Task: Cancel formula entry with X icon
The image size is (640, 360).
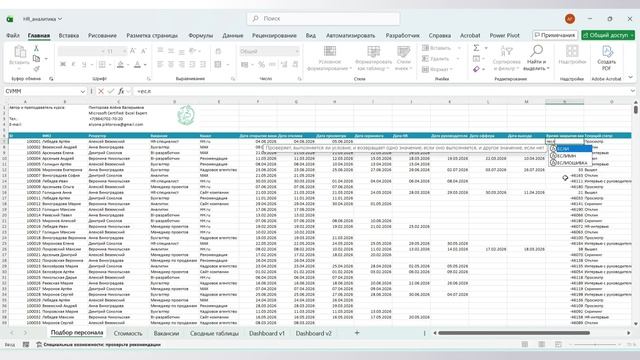Action: 101,91
